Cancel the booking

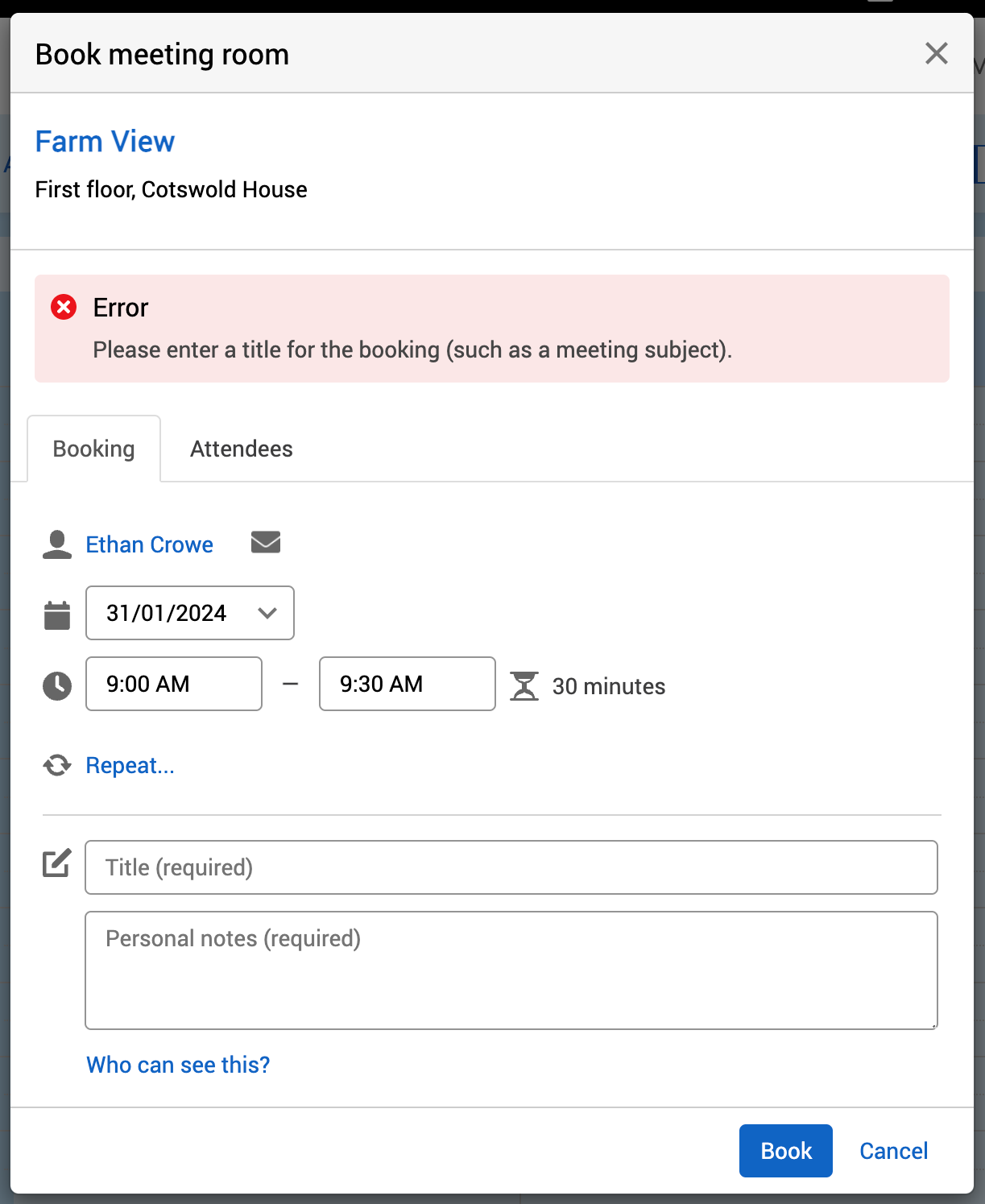[893, 1151]
